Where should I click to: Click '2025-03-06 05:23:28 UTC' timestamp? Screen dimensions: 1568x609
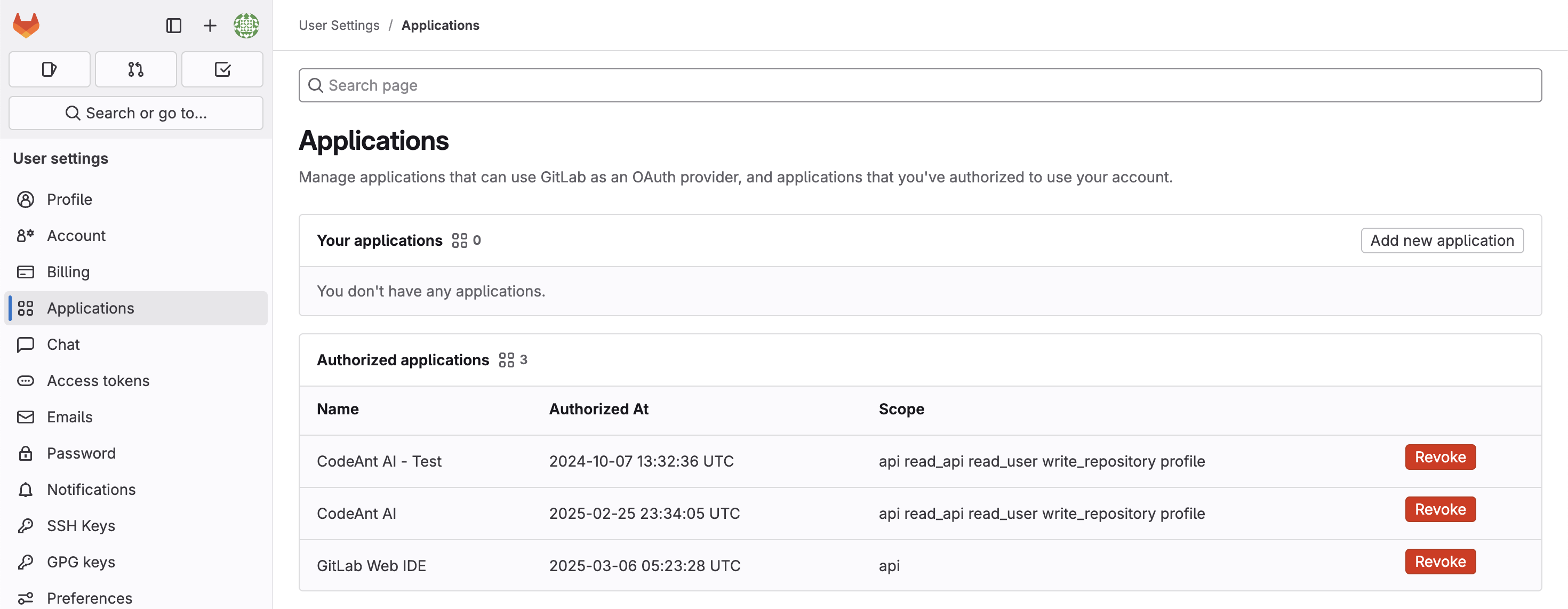pyautogui.click(x=645, y=566)
